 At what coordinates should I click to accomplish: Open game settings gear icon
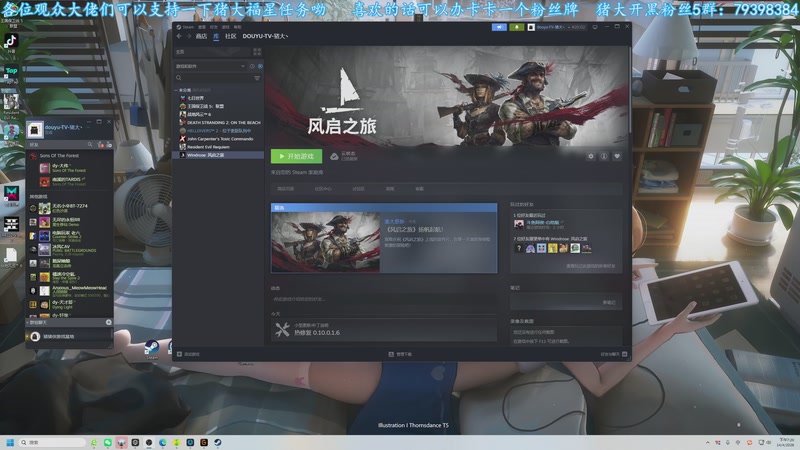[x=590, y=156]
